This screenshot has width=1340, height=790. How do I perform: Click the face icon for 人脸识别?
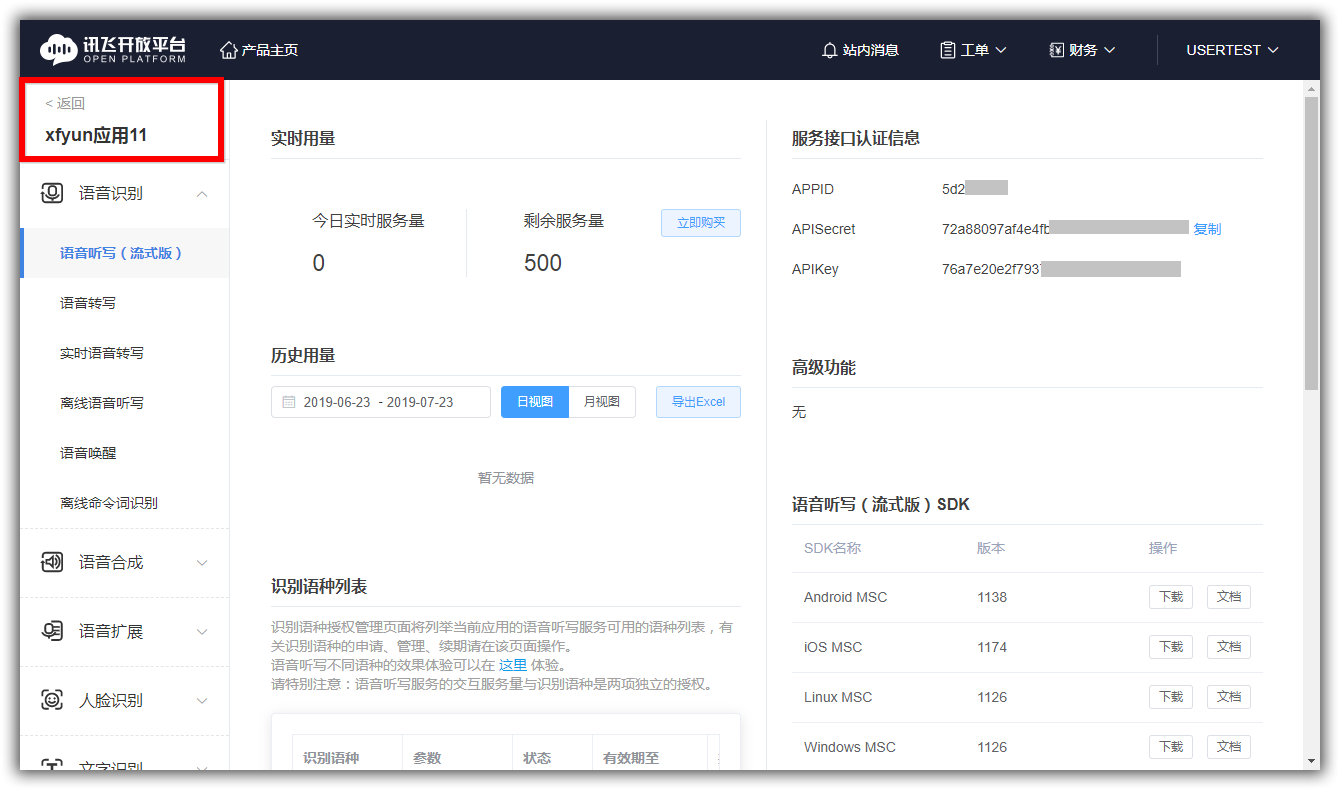[x=52, y=700]
